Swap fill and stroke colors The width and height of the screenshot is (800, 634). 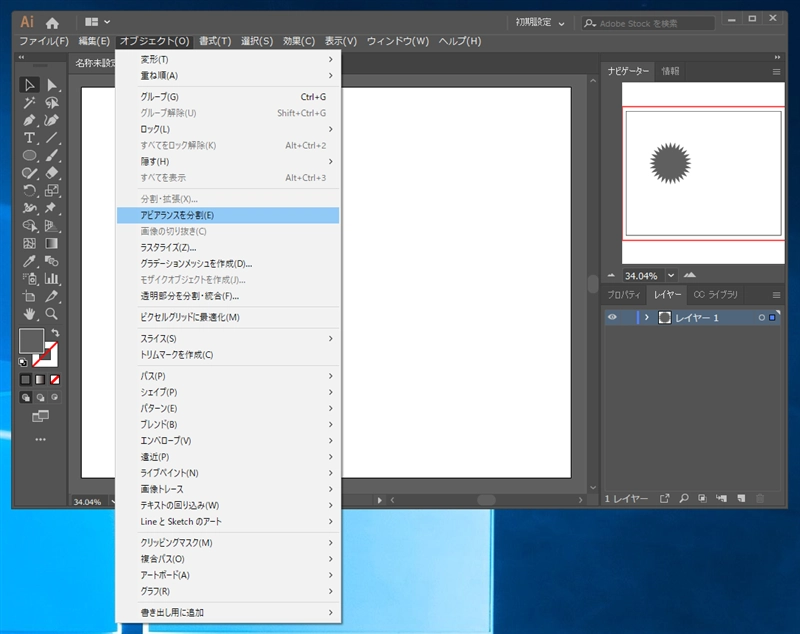pyautogui.click(x=55, y=333)
